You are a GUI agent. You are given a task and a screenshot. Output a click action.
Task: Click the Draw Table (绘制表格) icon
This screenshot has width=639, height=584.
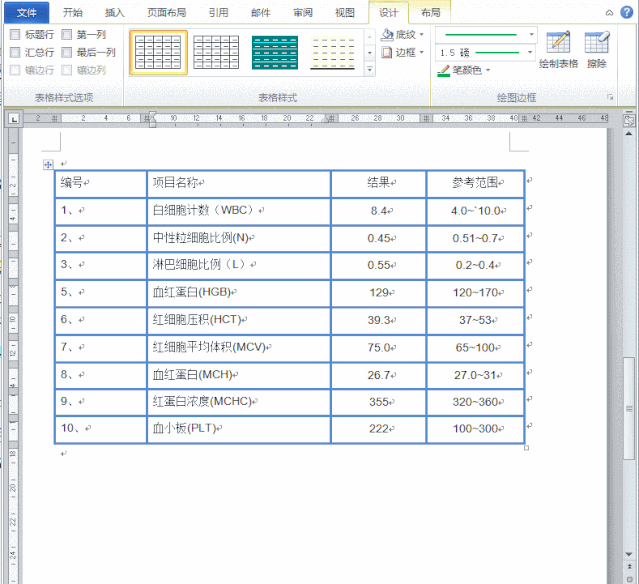coord(558,42)
